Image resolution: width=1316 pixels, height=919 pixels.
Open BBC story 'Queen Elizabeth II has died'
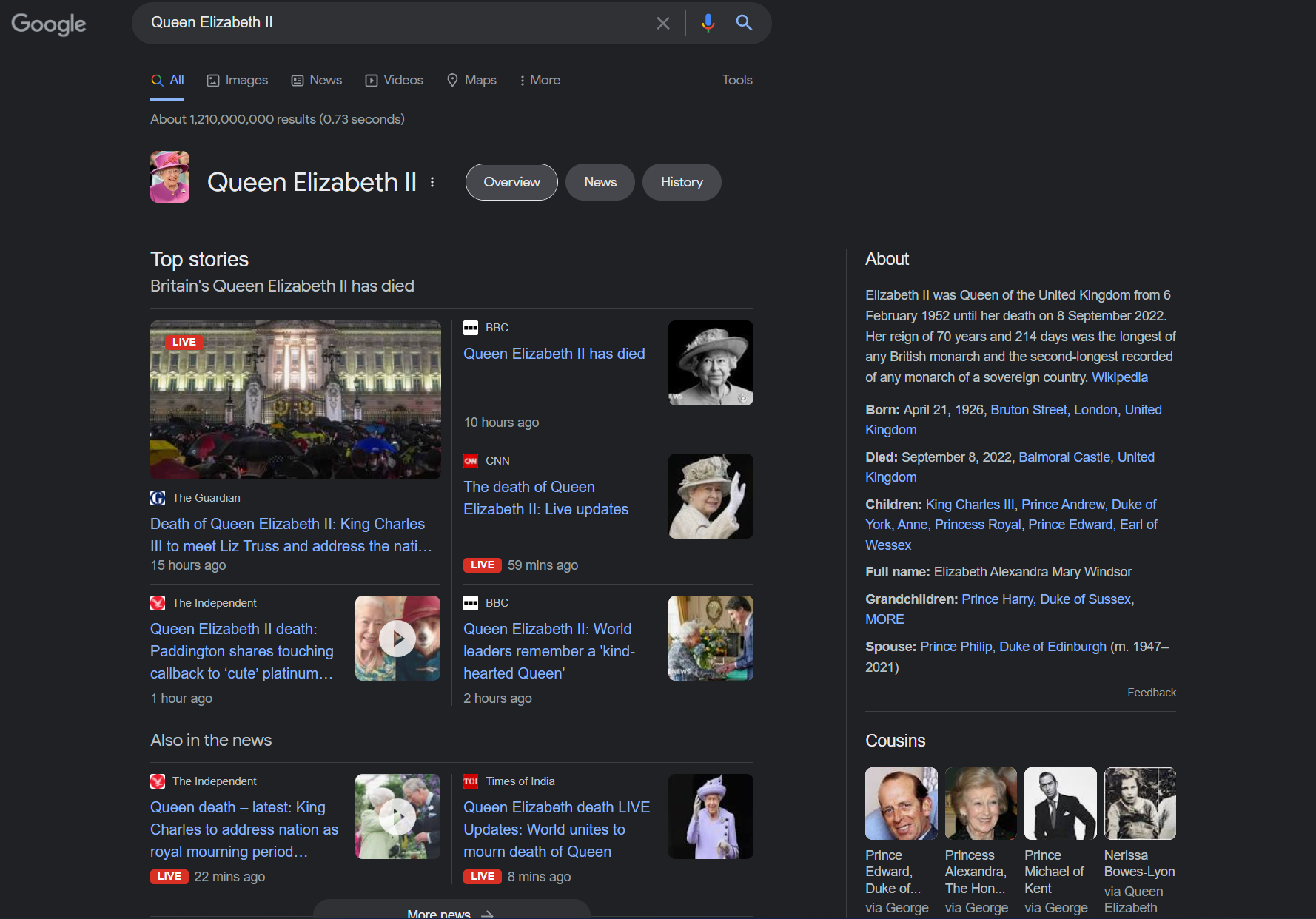pyautogui.click(x=554, y=354)
